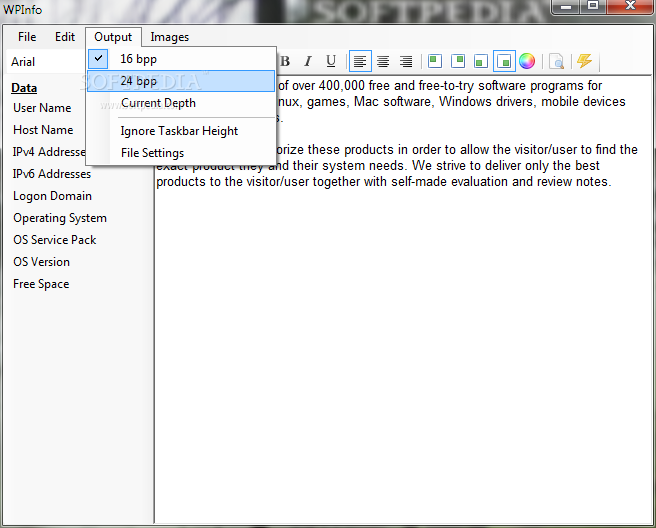The height and width of the screenshot is (528, 656).
Task: Insert the IPv4 Addresses field
Action: [49, 152]
